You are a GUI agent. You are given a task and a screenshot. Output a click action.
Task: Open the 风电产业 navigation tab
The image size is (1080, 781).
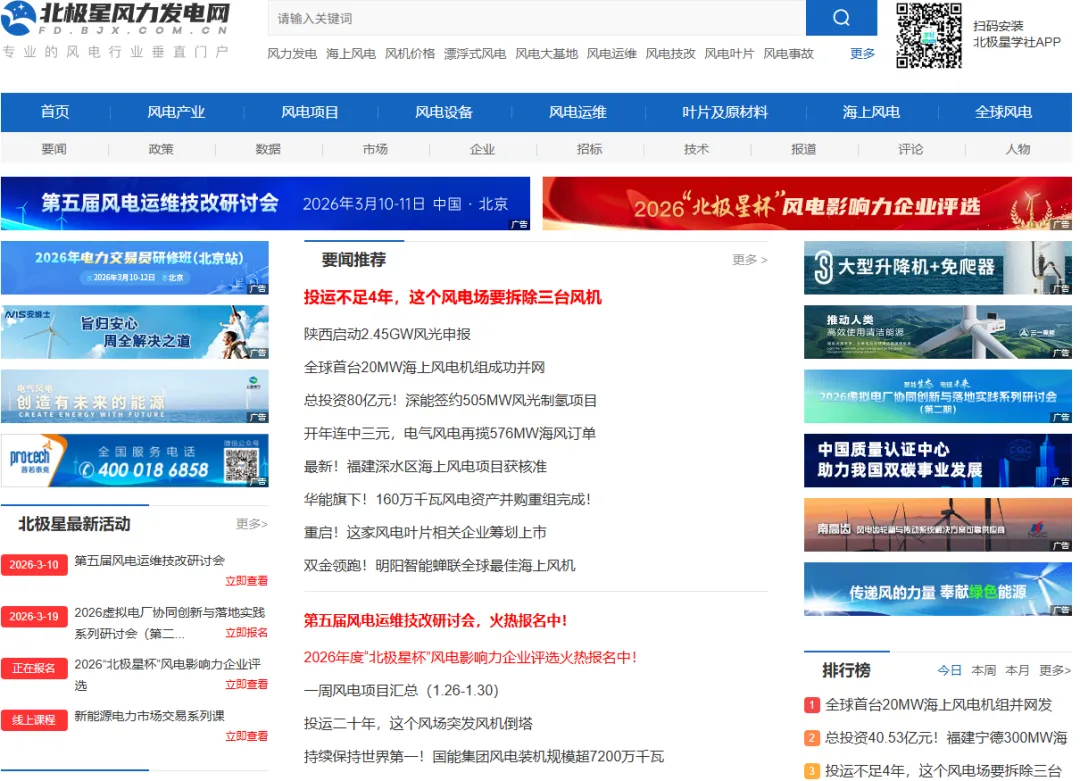tap(176, 112)
